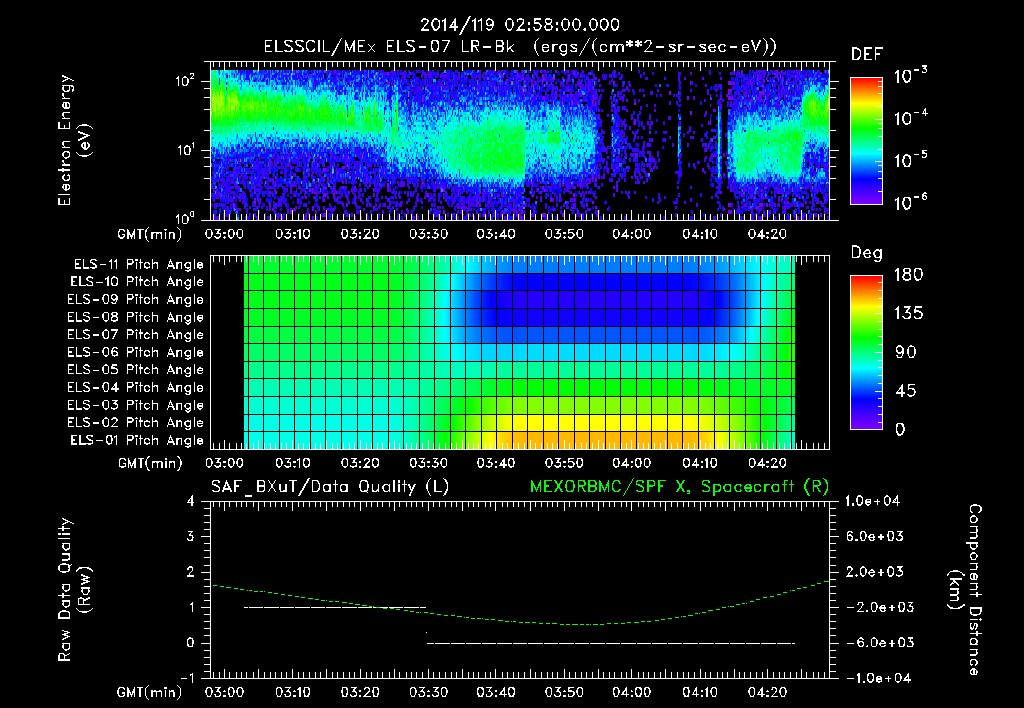Click the 45 value on Deg scale
Screen dimensions: 1024x708
pyautogui.click(x=908, y=391)
